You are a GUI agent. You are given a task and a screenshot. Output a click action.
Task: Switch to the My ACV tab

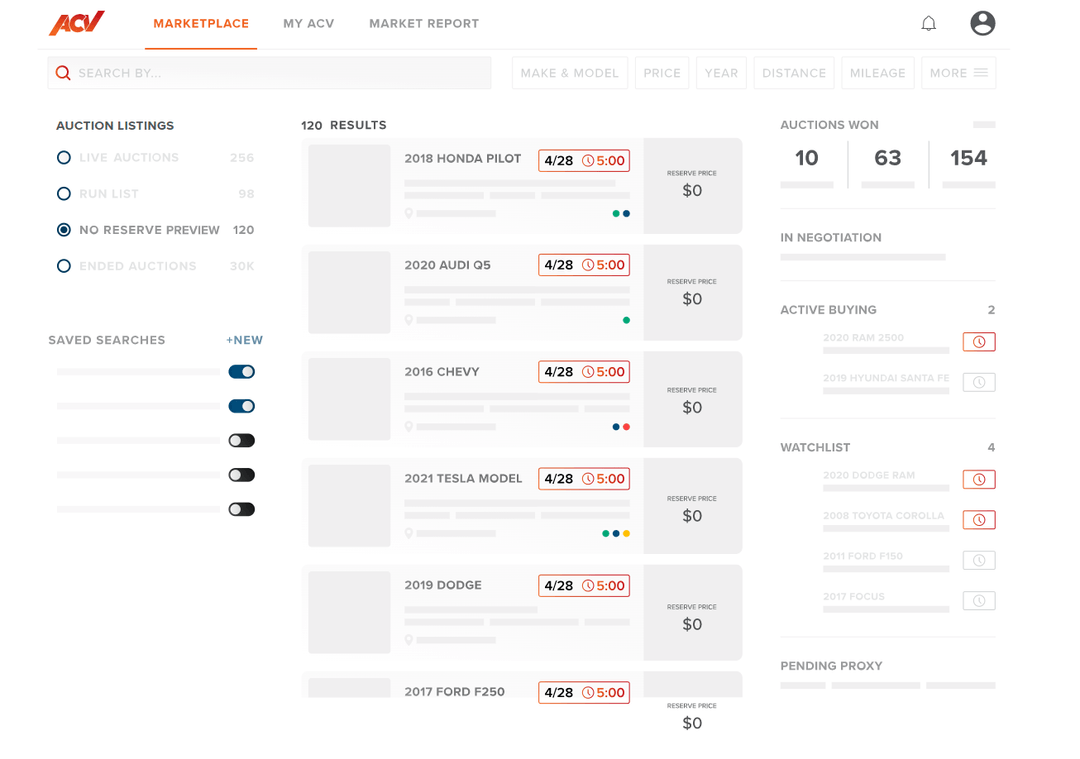(308, 23)
